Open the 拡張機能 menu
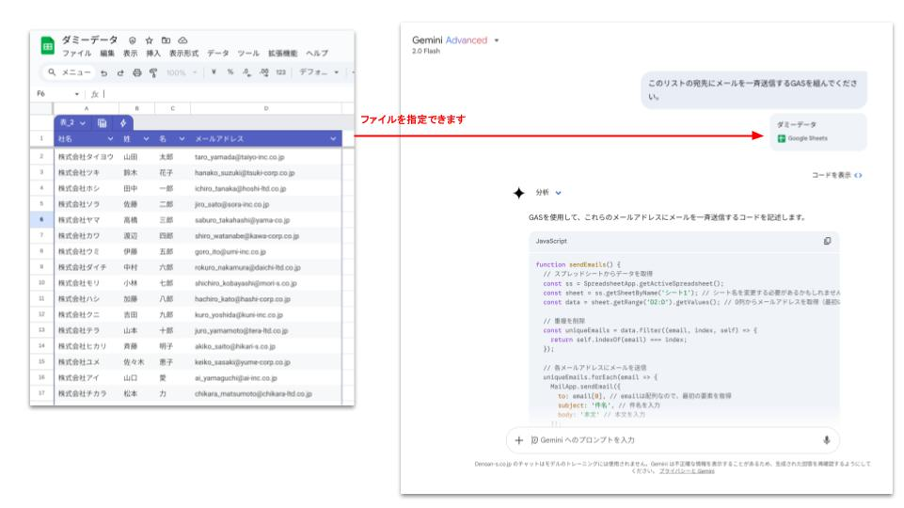This screenshot has height=508, width=904. tap(282, 54)
